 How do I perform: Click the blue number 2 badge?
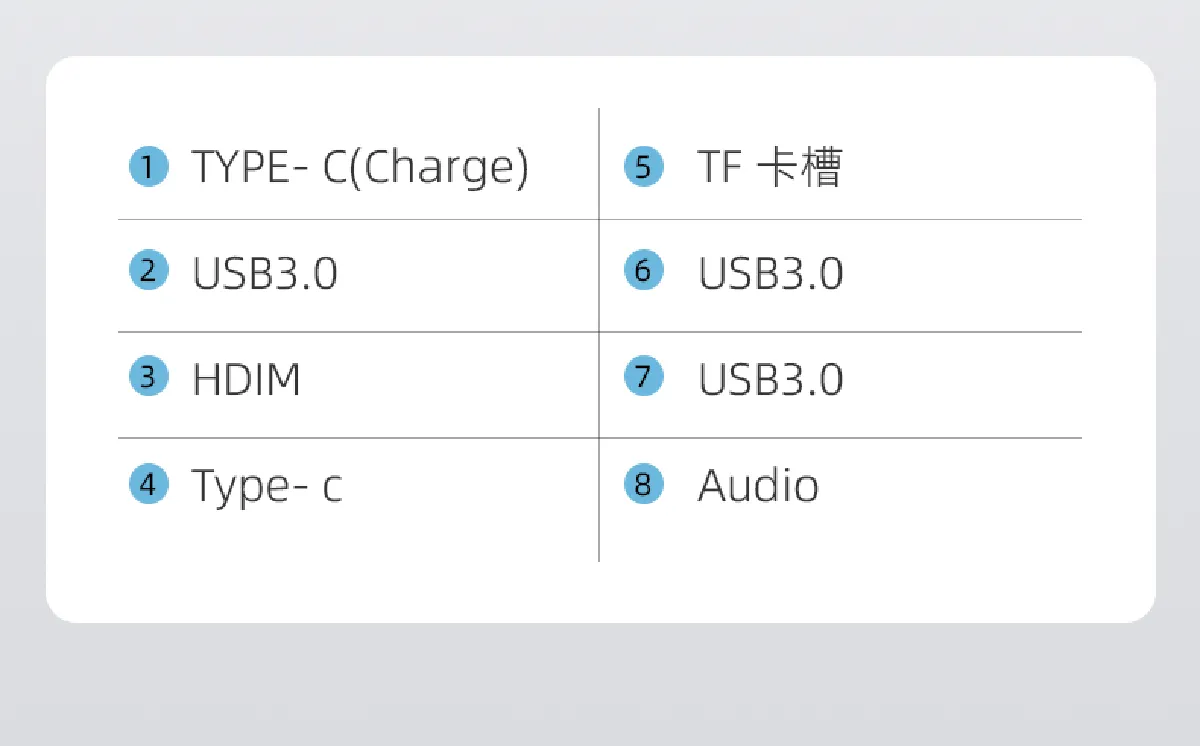[x=148, y=271]
